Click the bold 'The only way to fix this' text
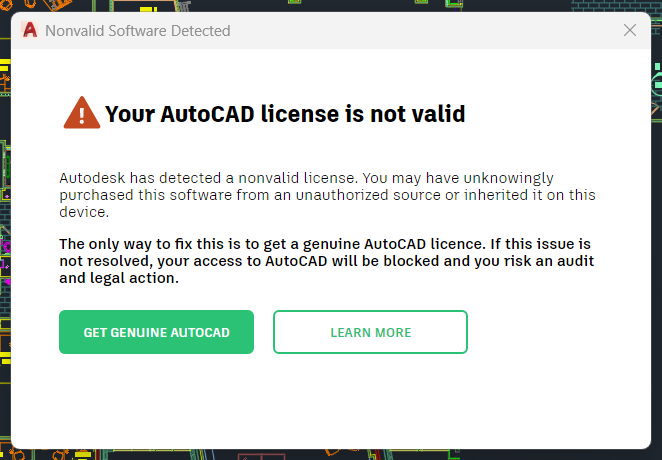Viewport: 662px width, 460px height. pyautogui.click(x=326, y=261)
